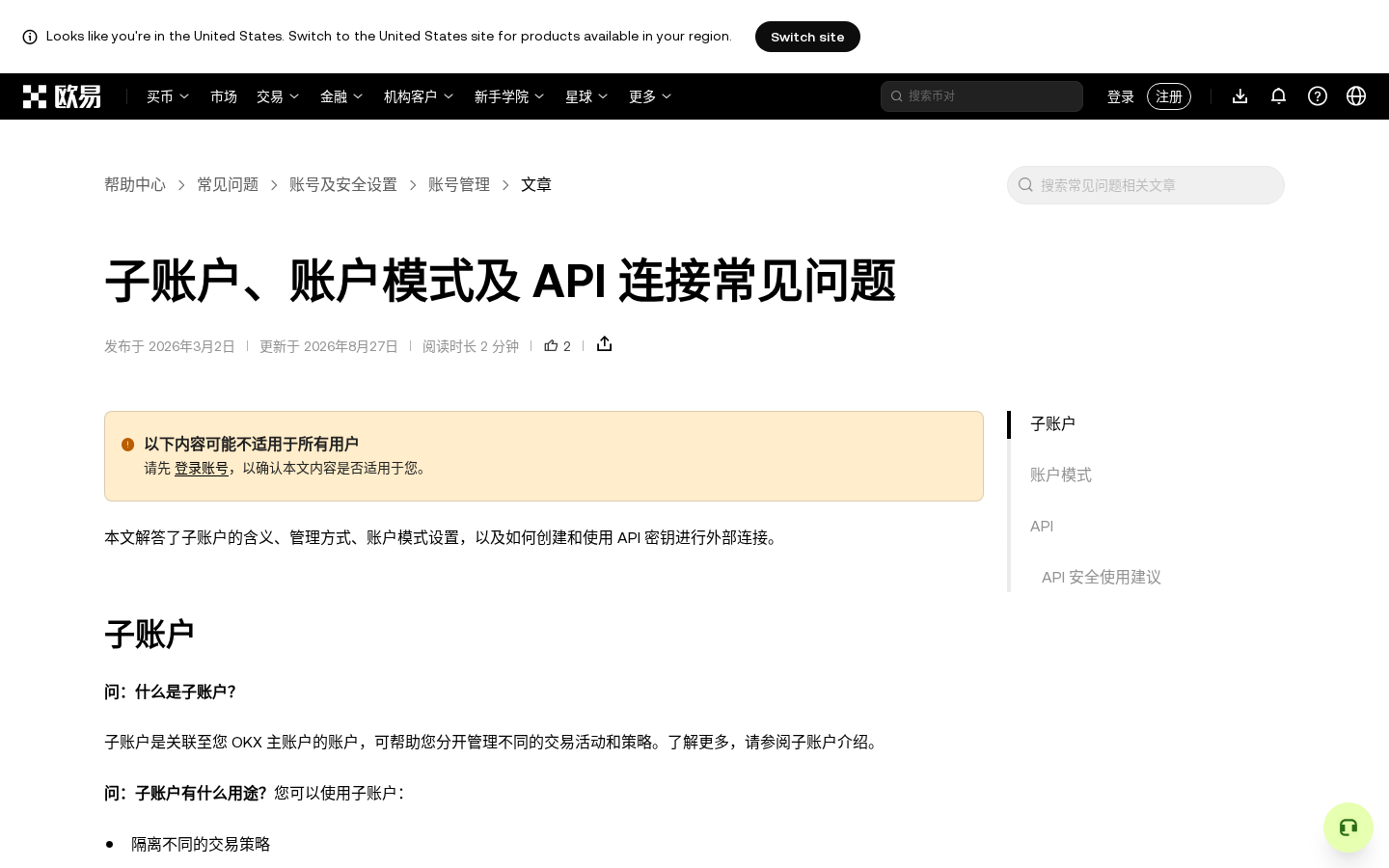Jump to API section in sidebar
1389x868 pixels.
click(1042, 527)
